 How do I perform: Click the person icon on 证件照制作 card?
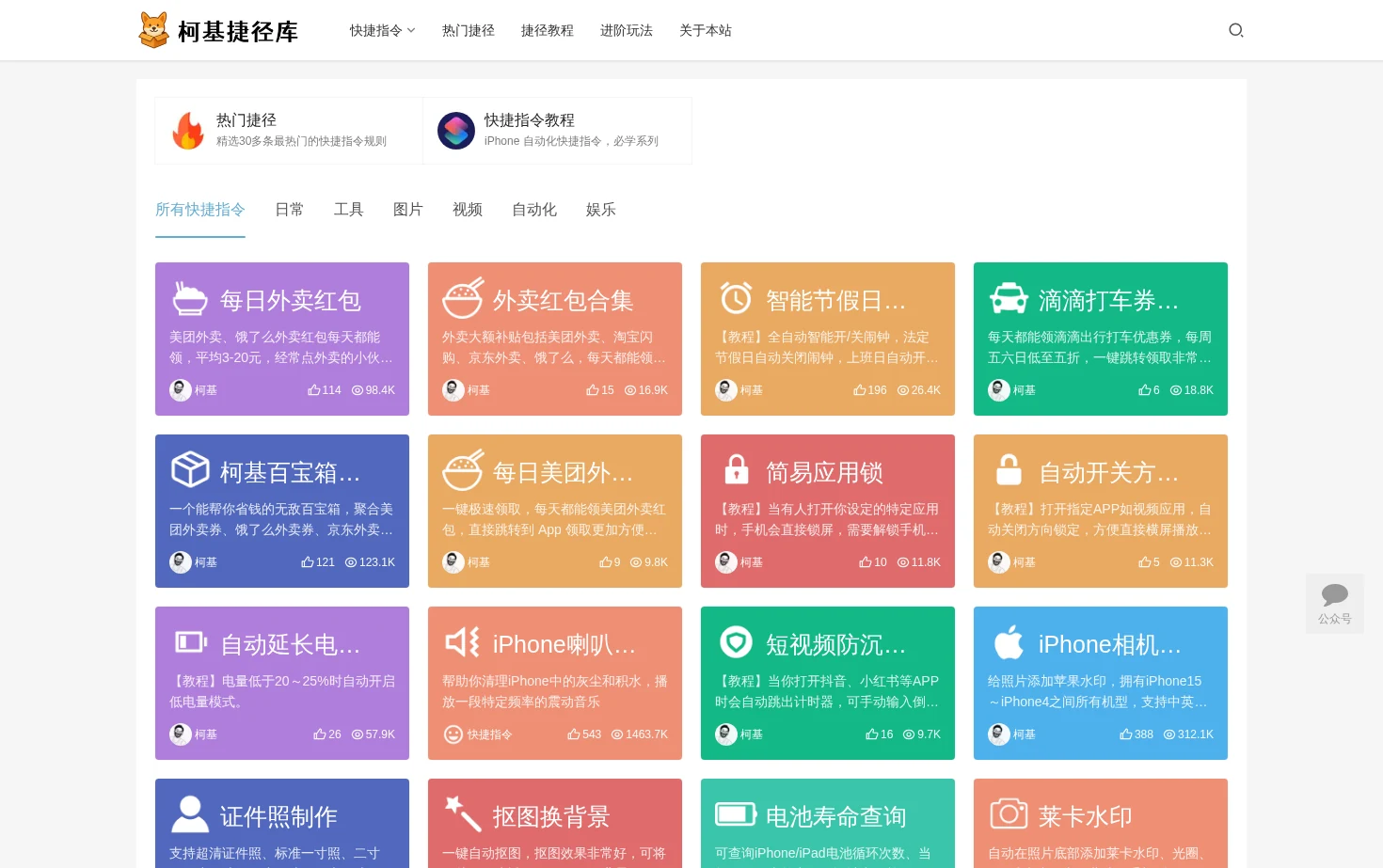pyautogui.click(x=190, y=814)
